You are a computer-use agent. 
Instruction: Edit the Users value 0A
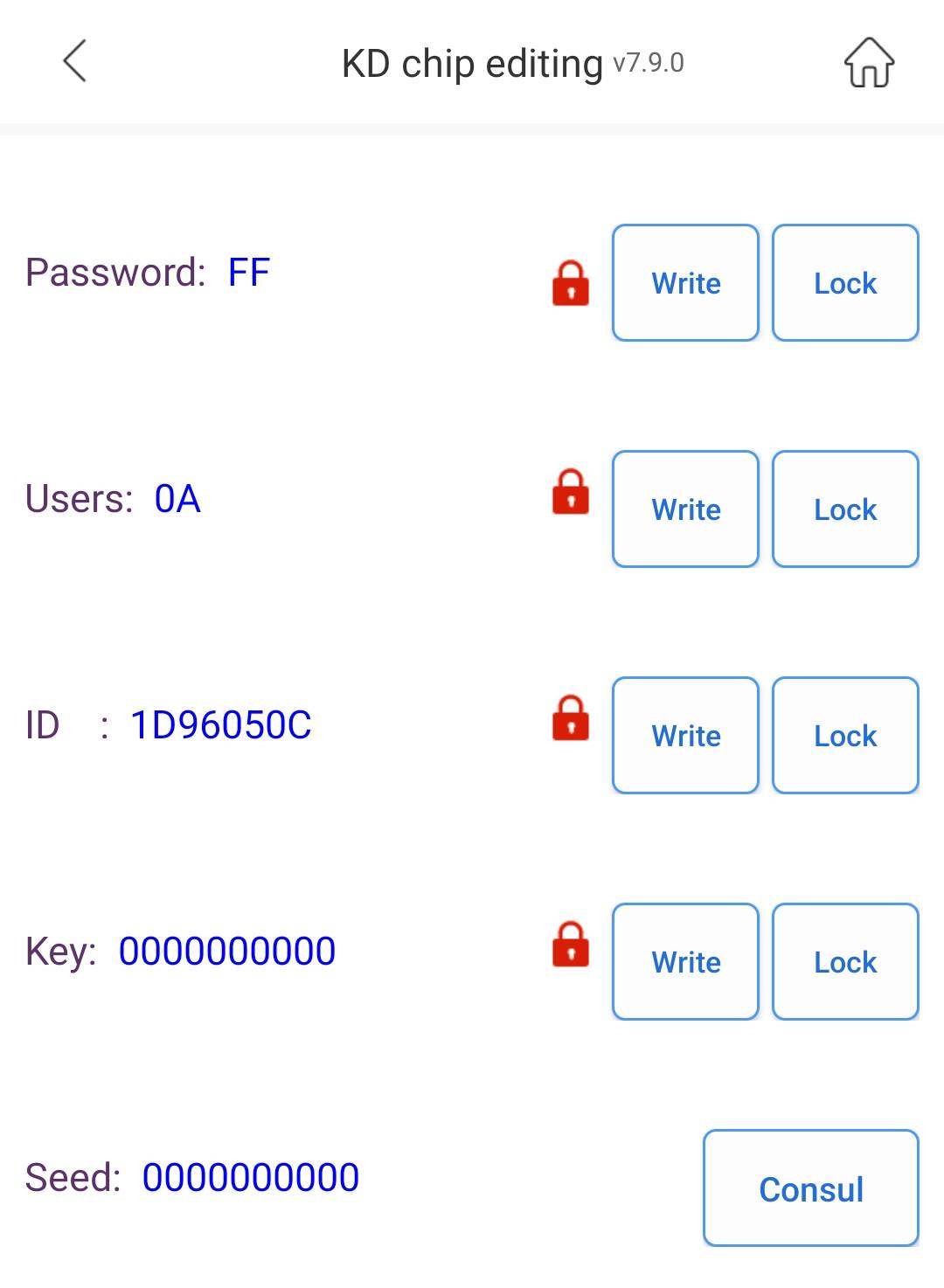[x=177, y=499]
